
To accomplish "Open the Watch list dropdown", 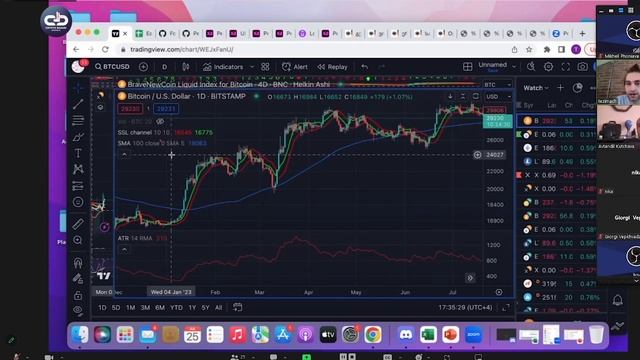I will 536,88.
